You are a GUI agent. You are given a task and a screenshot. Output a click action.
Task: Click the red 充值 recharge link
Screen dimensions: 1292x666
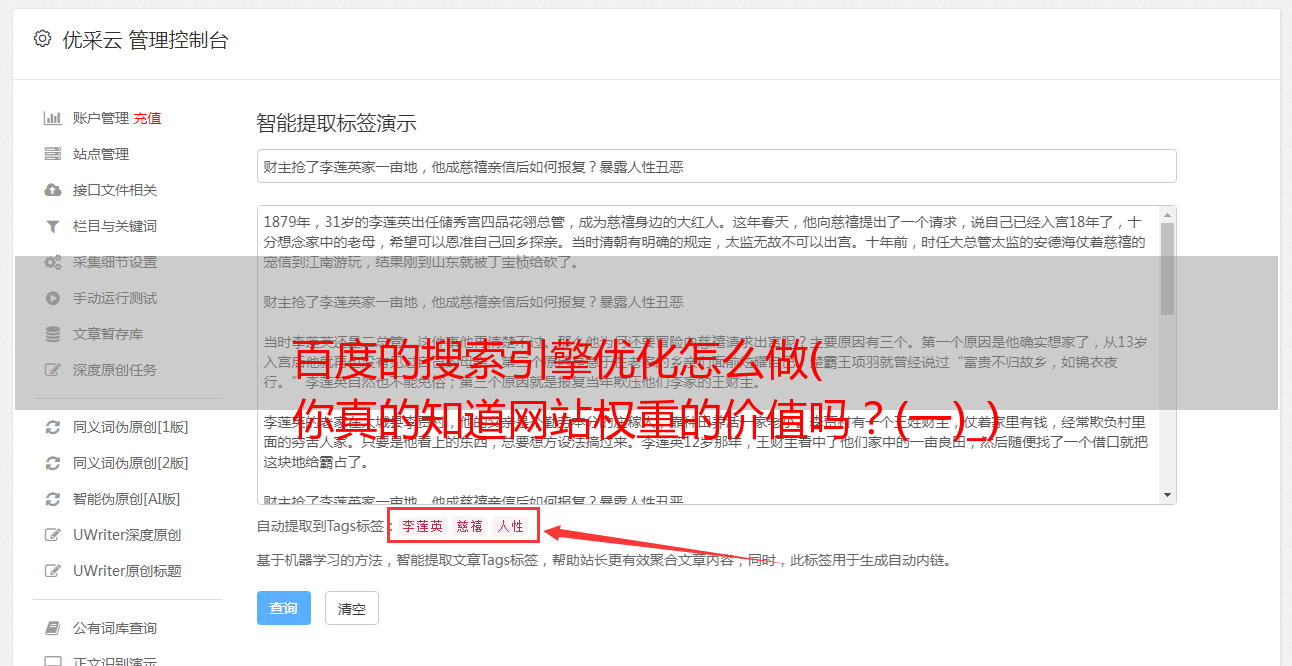click(x=147, y=118)
